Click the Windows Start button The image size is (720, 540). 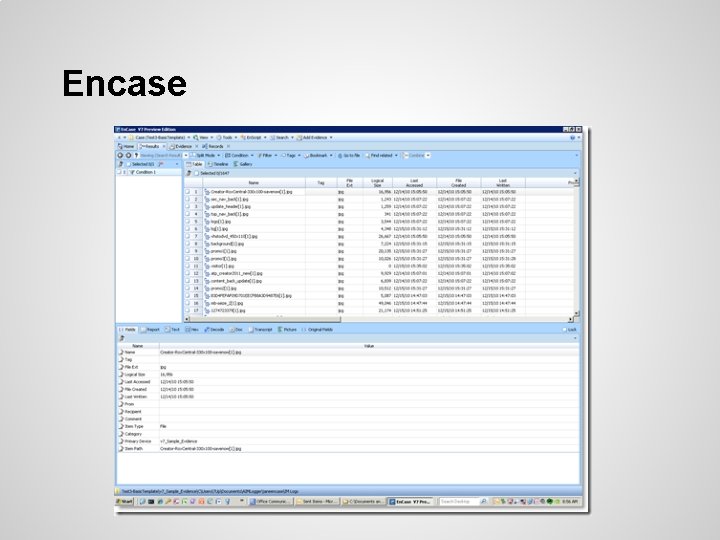pyautogui.click(x=124, y=502)
